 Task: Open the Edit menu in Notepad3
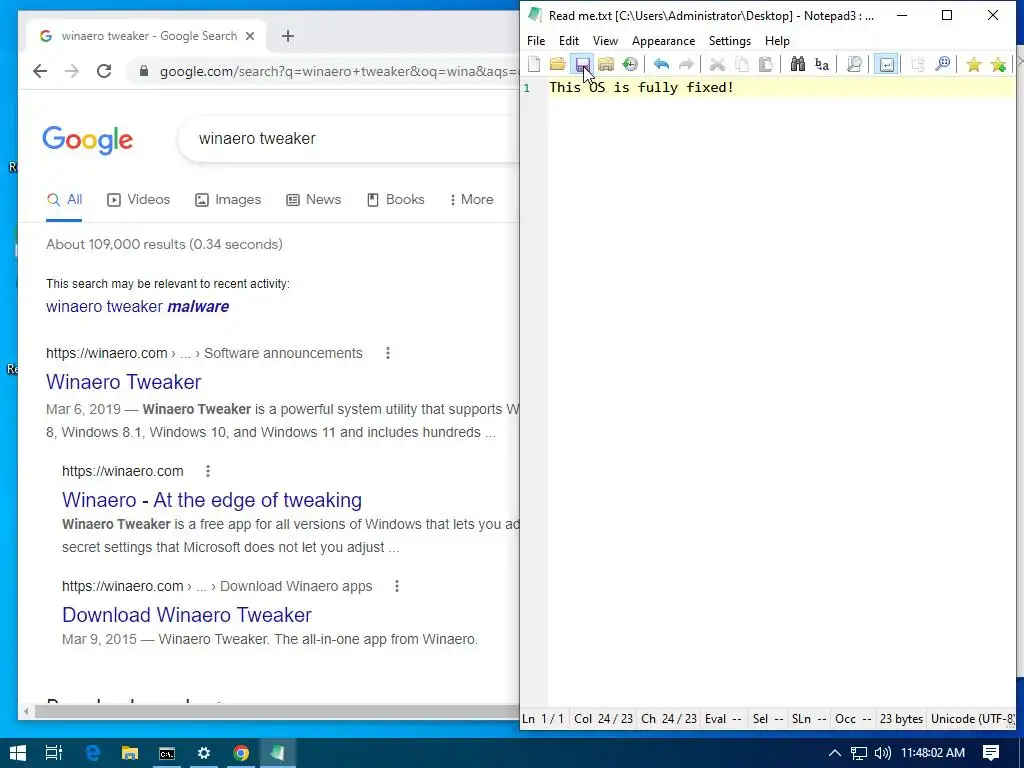(x=569, y=40)
